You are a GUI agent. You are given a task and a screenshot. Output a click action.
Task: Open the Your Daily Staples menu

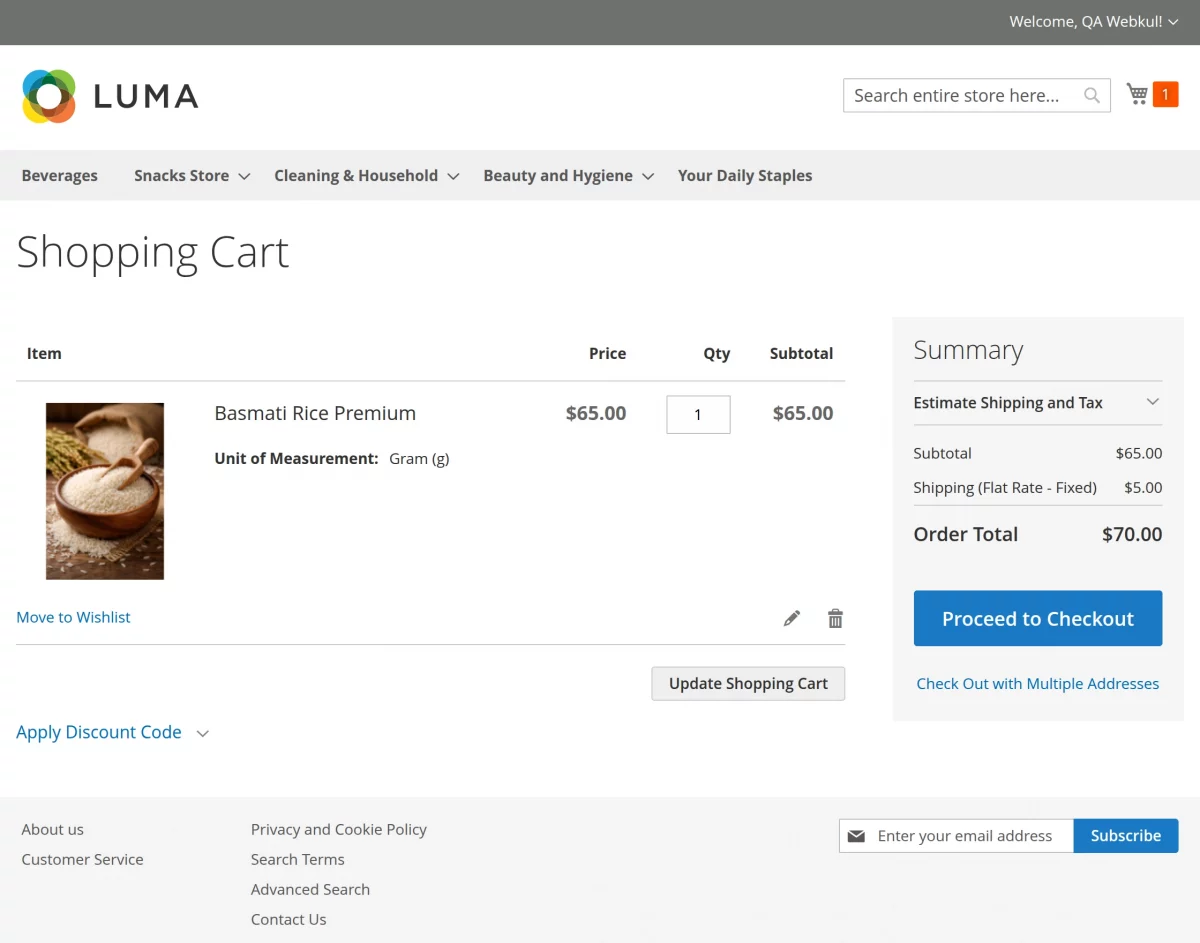point(745,175)
